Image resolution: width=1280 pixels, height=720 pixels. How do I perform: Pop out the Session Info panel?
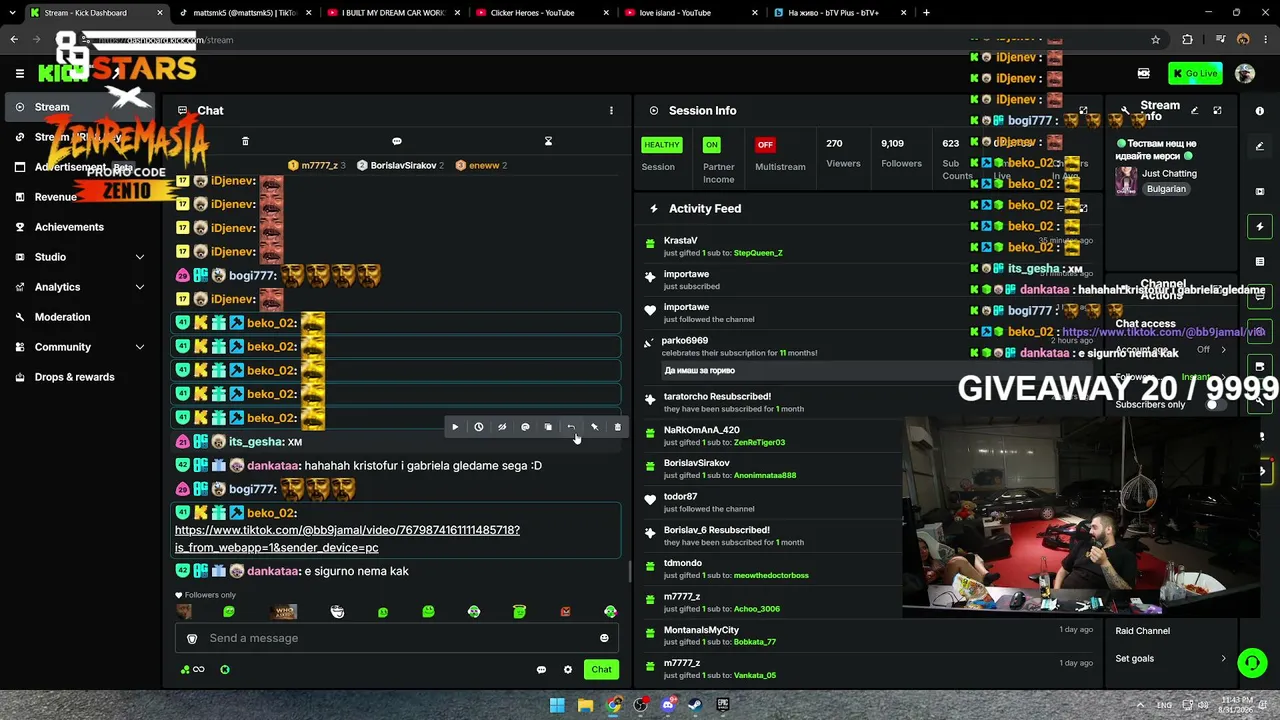1083,111
